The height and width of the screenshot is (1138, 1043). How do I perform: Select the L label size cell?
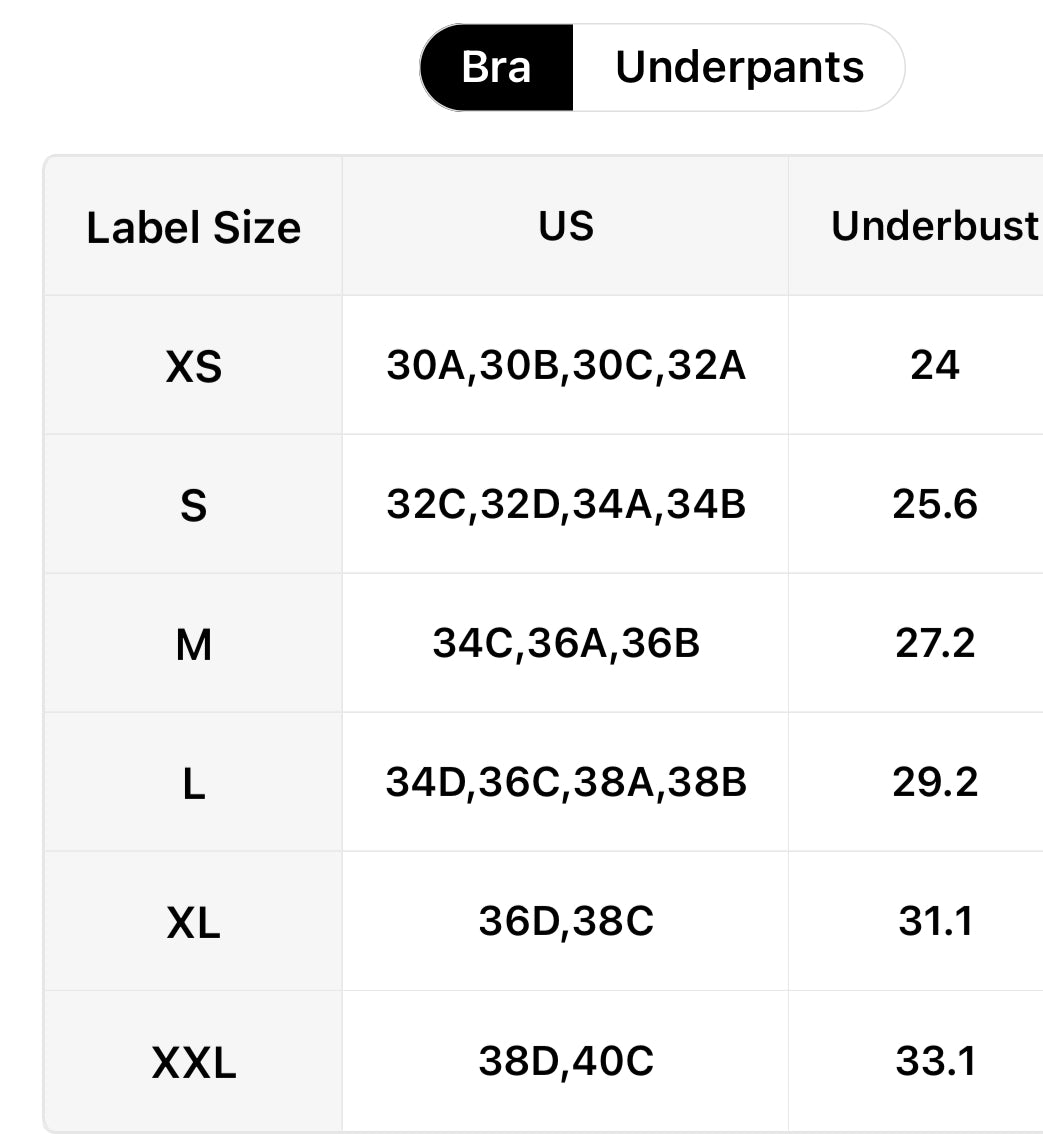[194, 784]
